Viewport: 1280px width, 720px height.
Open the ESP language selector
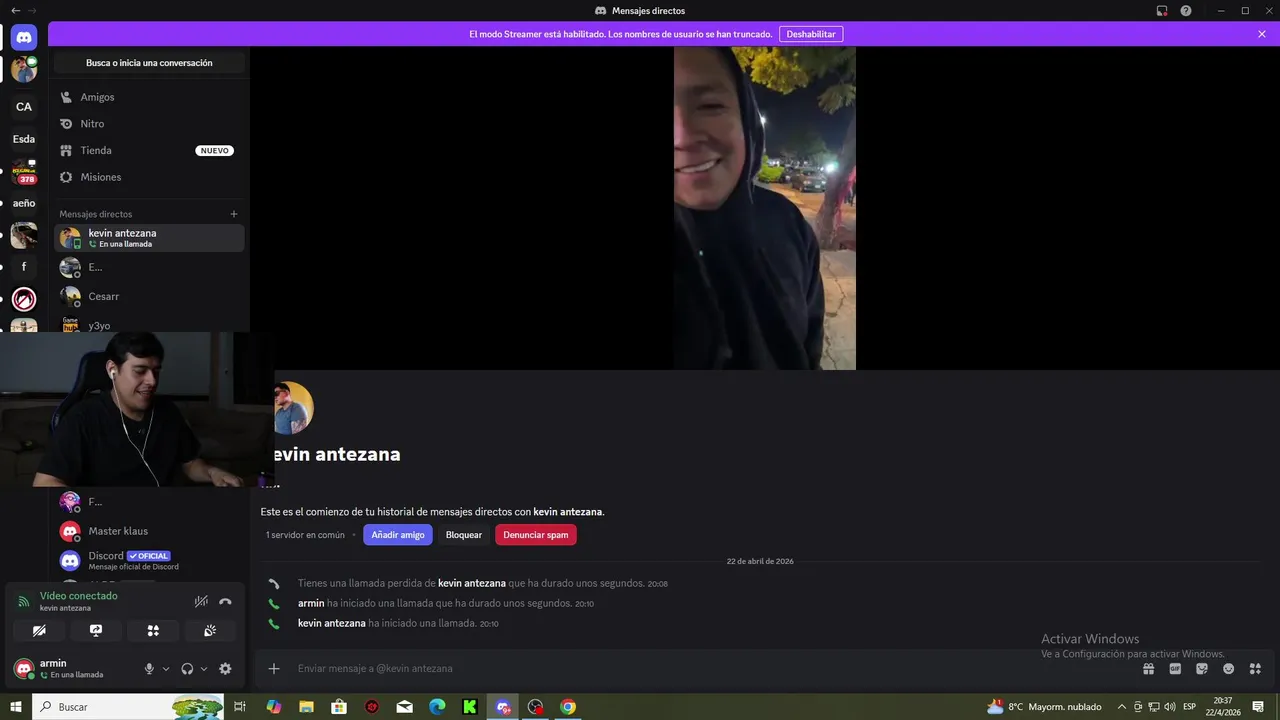point(1190,707)
